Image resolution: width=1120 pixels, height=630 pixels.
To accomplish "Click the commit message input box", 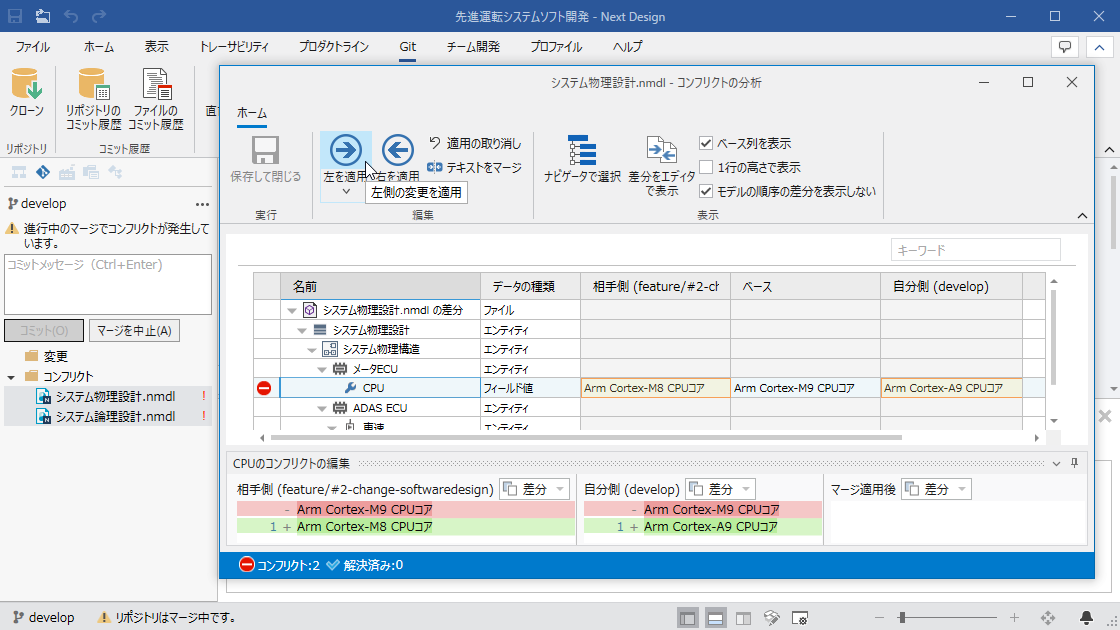I will [108, 284].
